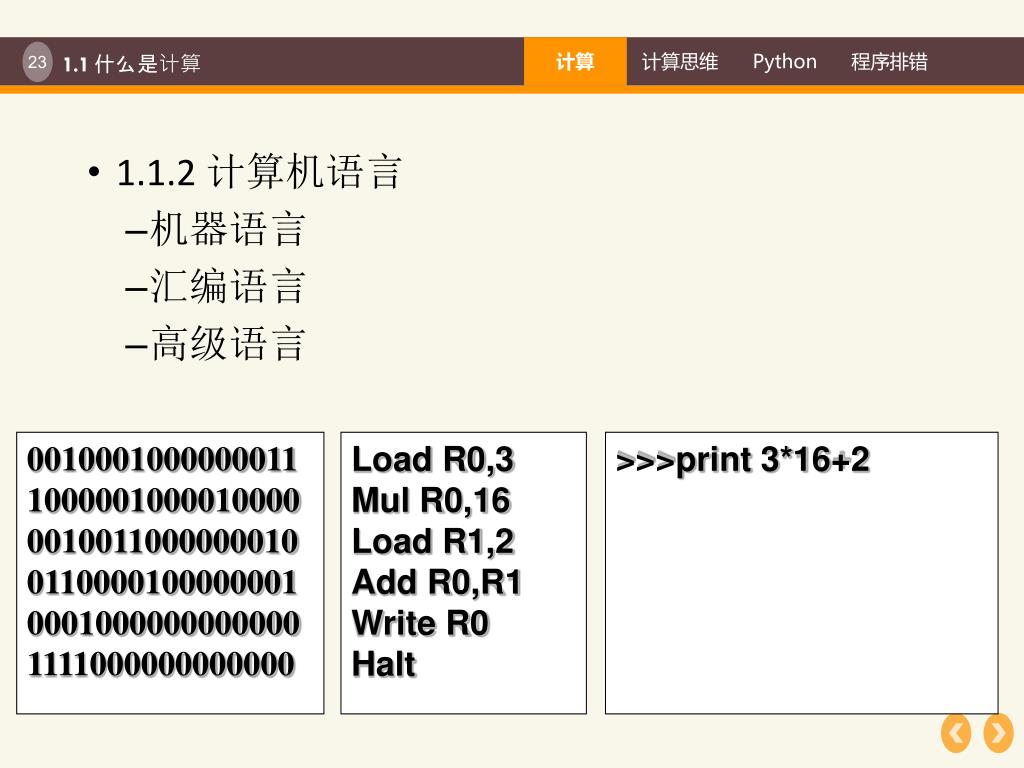
Task: Click the slide number 23 badge
Action: point(37,62)
